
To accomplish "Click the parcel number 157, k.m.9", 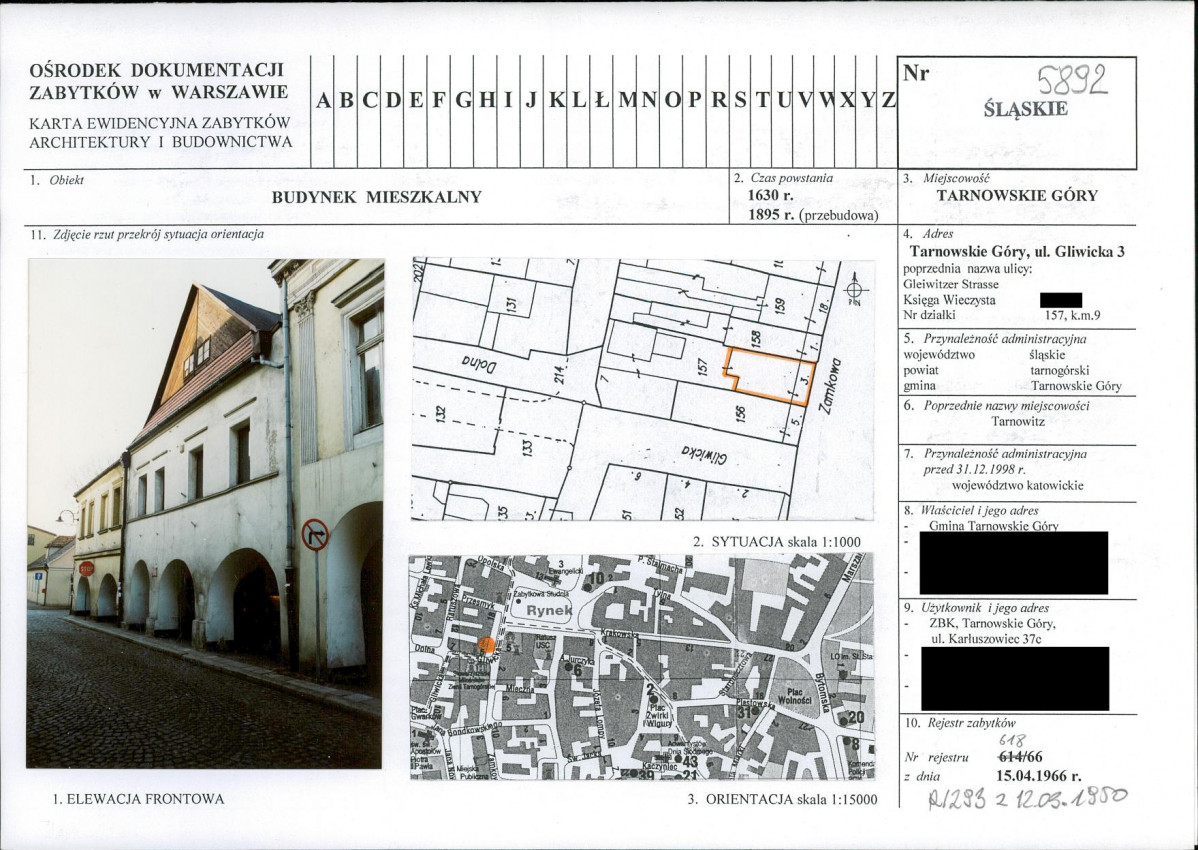I will coord(1073,315).
